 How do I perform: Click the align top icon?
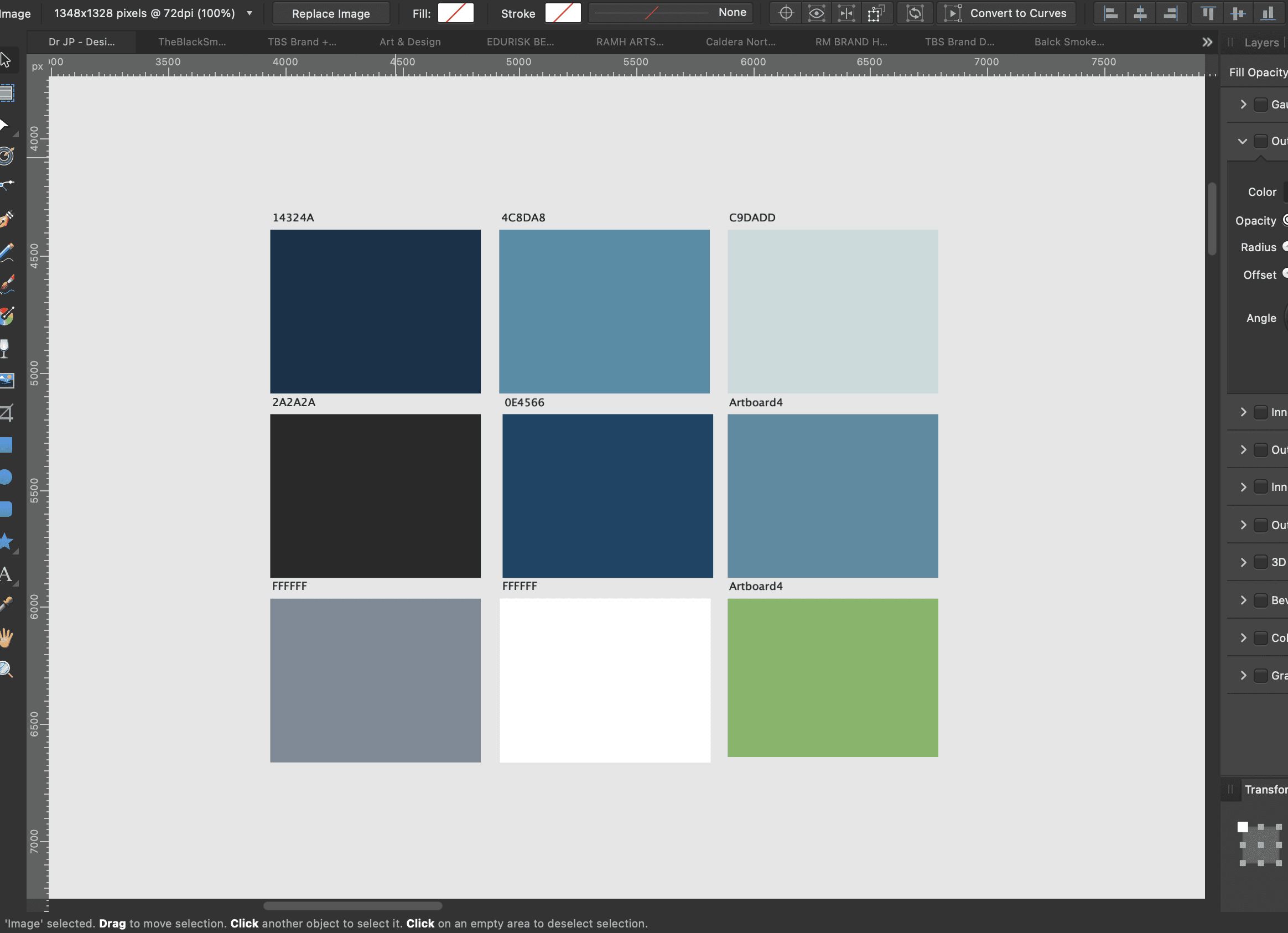coord(1208,13)
